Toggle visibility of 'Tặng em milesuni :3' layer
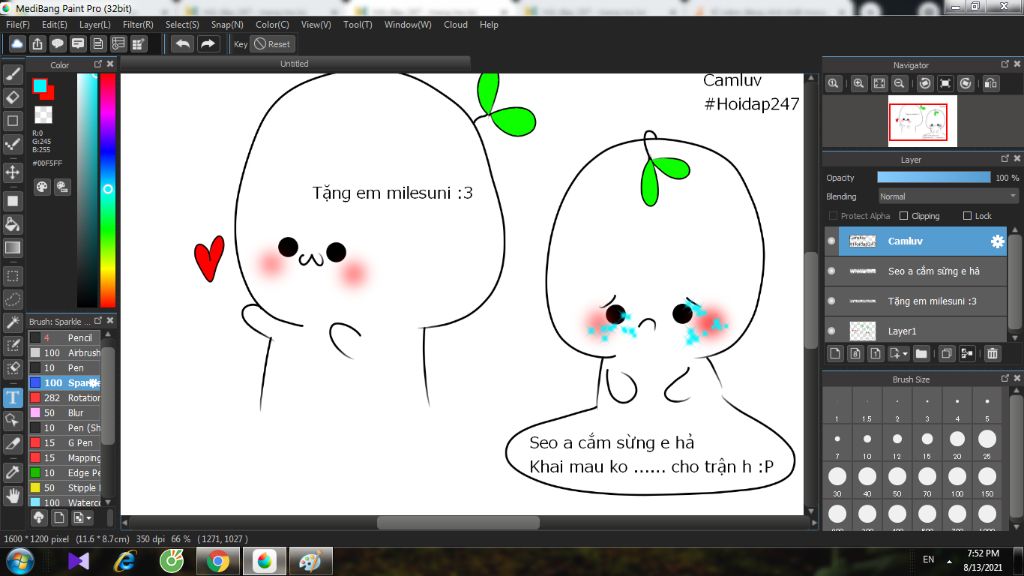 831,301
